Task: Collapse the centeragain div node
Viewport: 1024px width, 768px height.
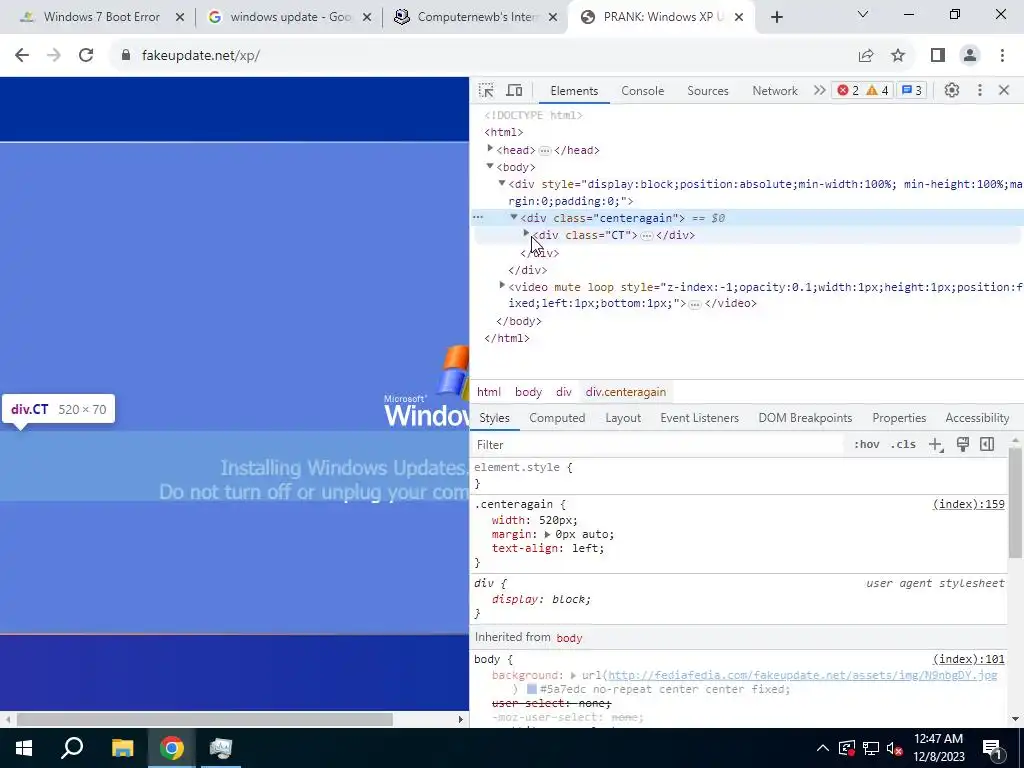Action: coord(514,217)
